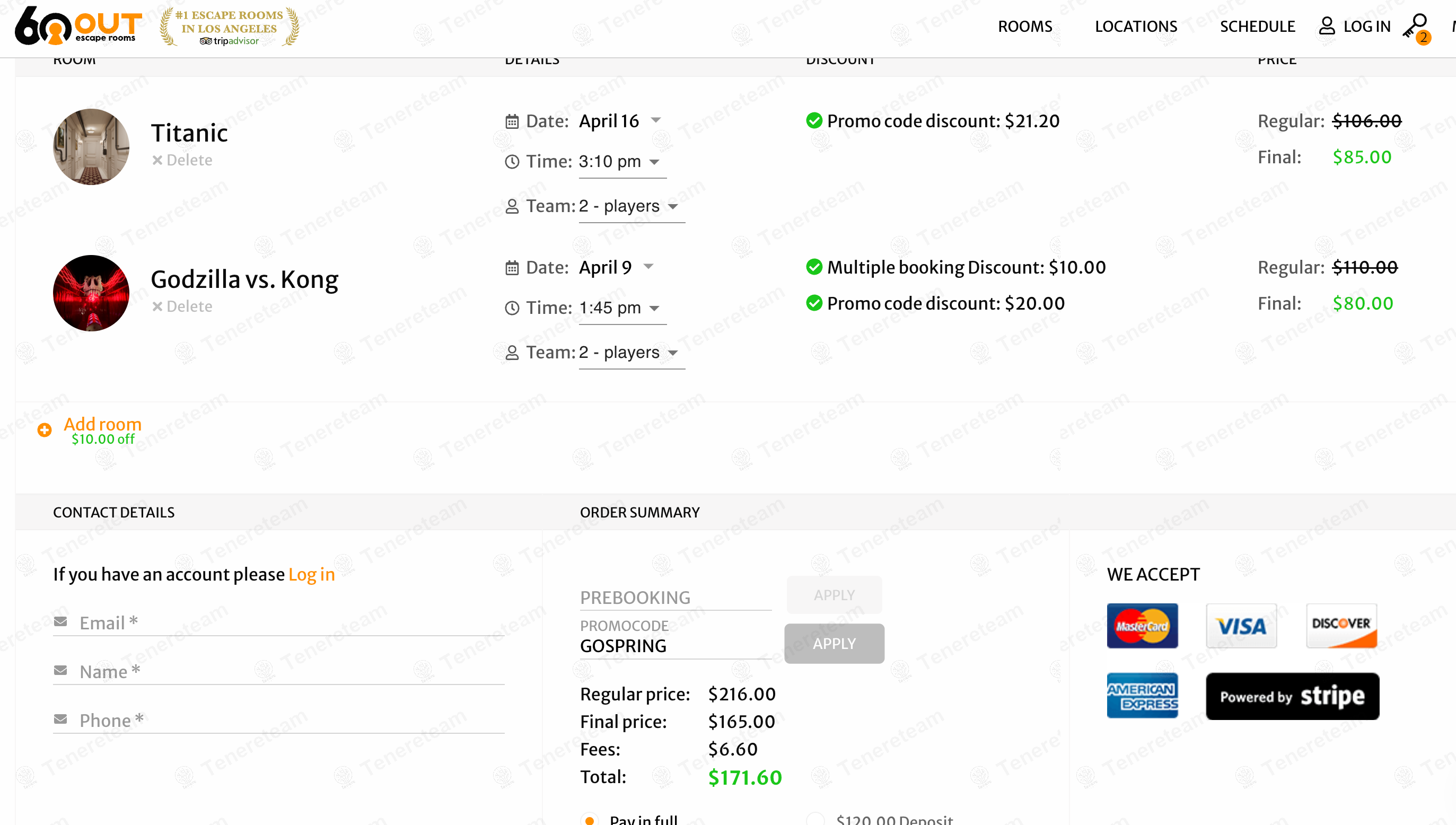Focus the Email input field
Screen dimensions: 1456x825
click(x=289, y=622)
